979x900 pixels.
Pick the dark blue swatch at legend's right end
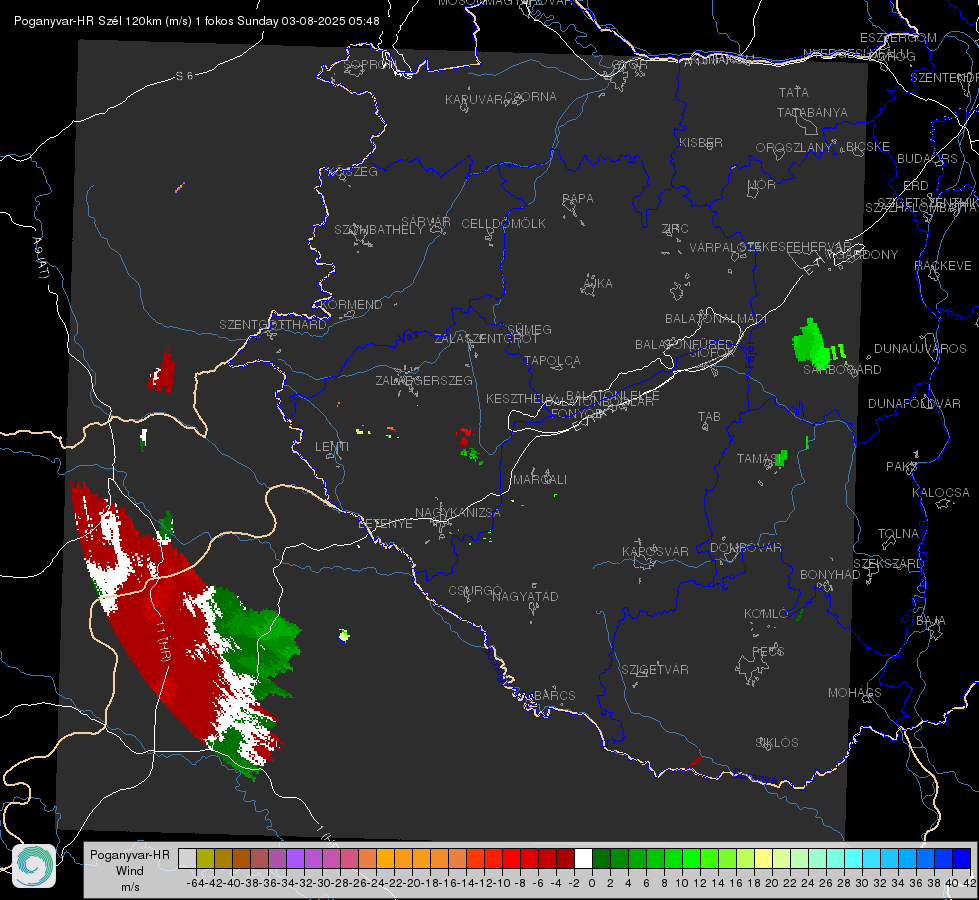[x=962, y=858]
